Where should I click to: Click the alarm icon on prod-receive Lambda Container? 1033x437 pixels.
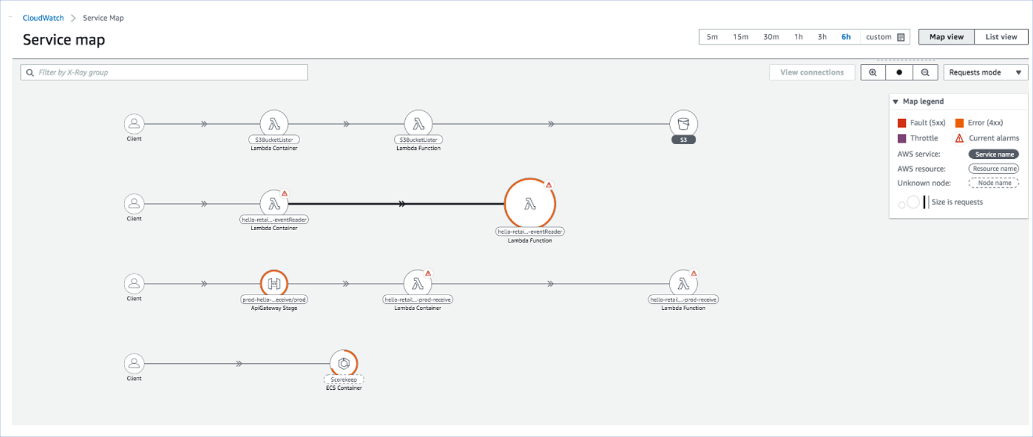click(428, 273)
